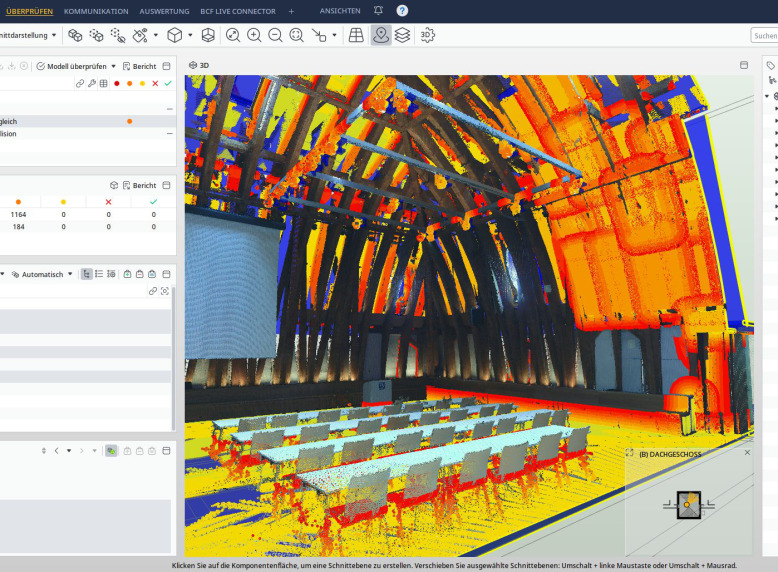Select the arrow selection tool
Image resolution: width=778 pixels, height=572 pixels.
319,35
